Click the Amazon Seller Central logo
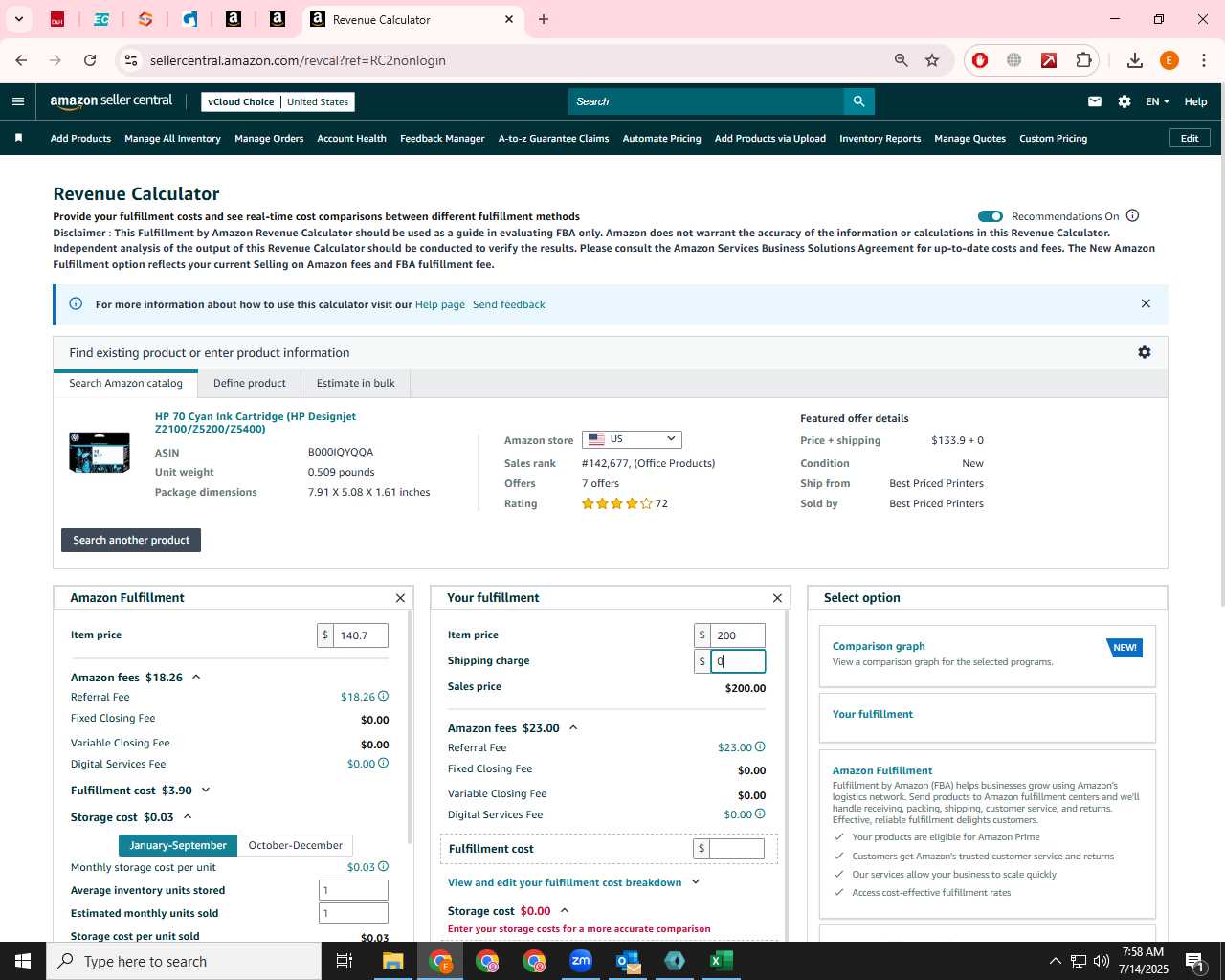 click(111, 101)
